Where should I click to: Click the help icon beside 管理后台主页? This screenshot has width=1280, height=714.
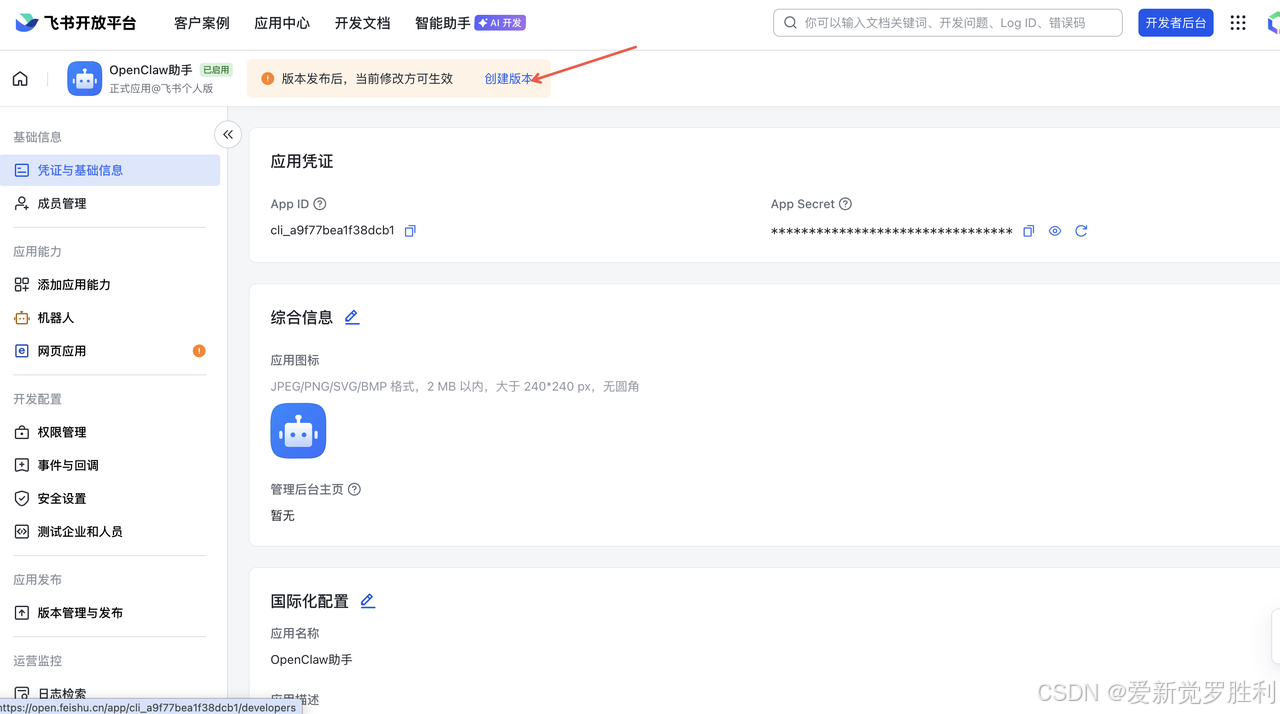tap(354, 489)
